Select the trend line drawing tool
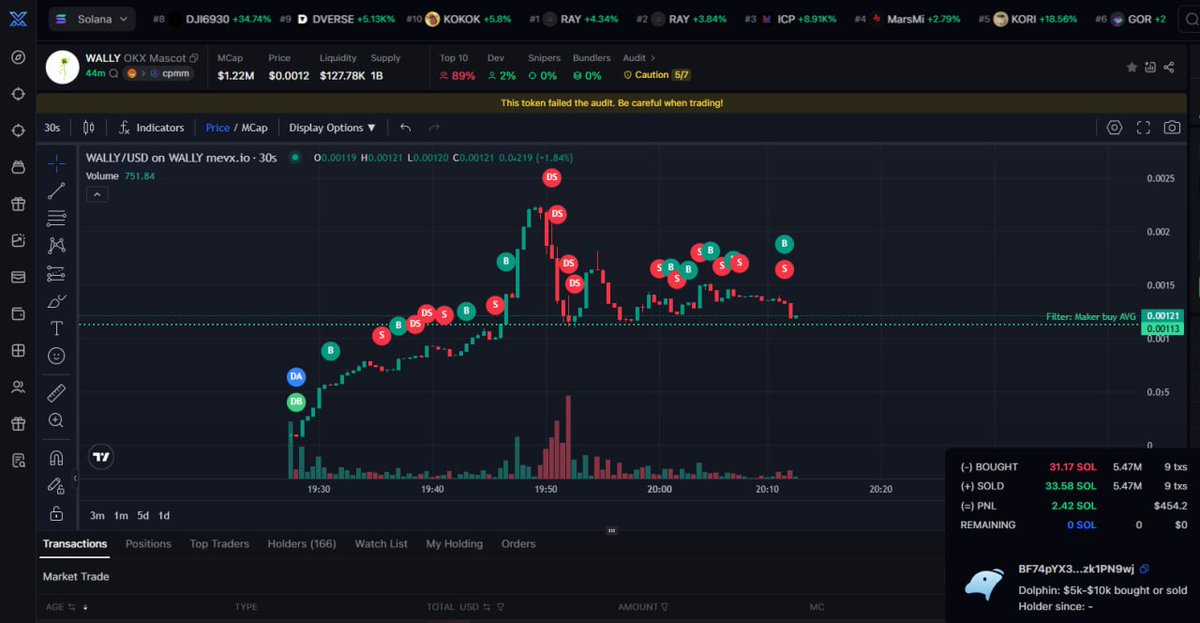Image resolution: width=1200 pixels, height=623 pixels. [57, 191]
